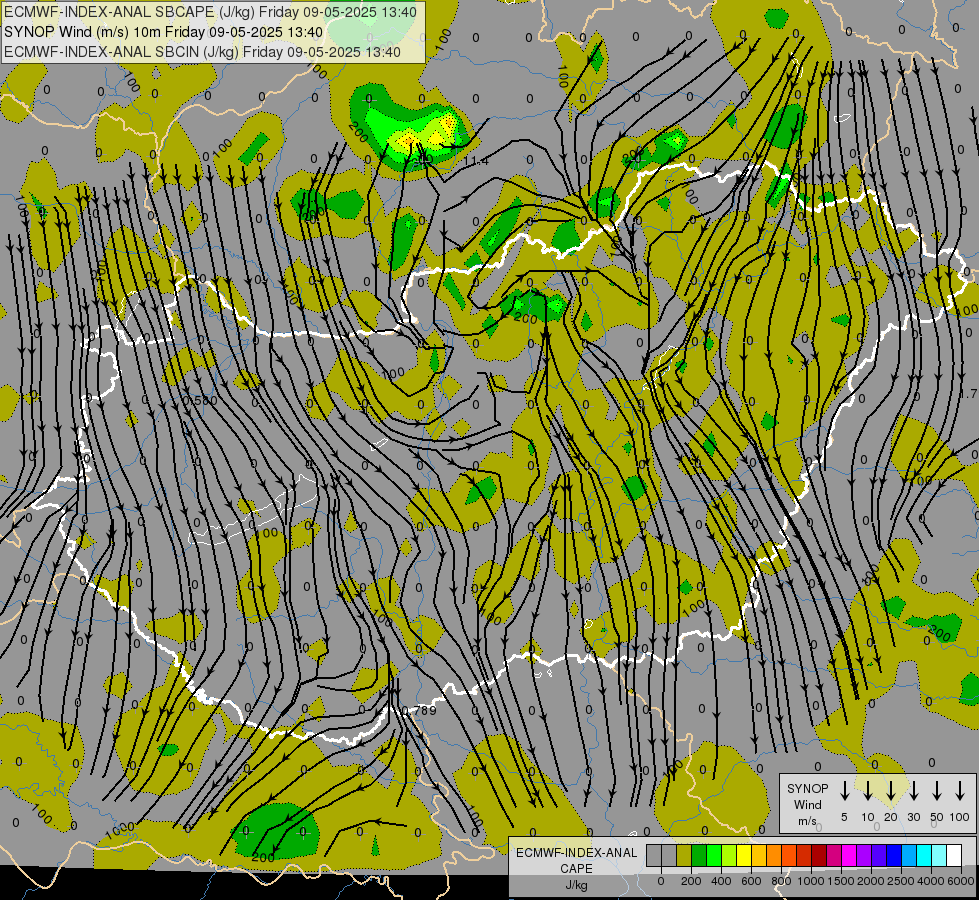This screenshot has height=900, width=979.
Task: Select the olive swatch in CAPE legend
Action: point(684,855)
